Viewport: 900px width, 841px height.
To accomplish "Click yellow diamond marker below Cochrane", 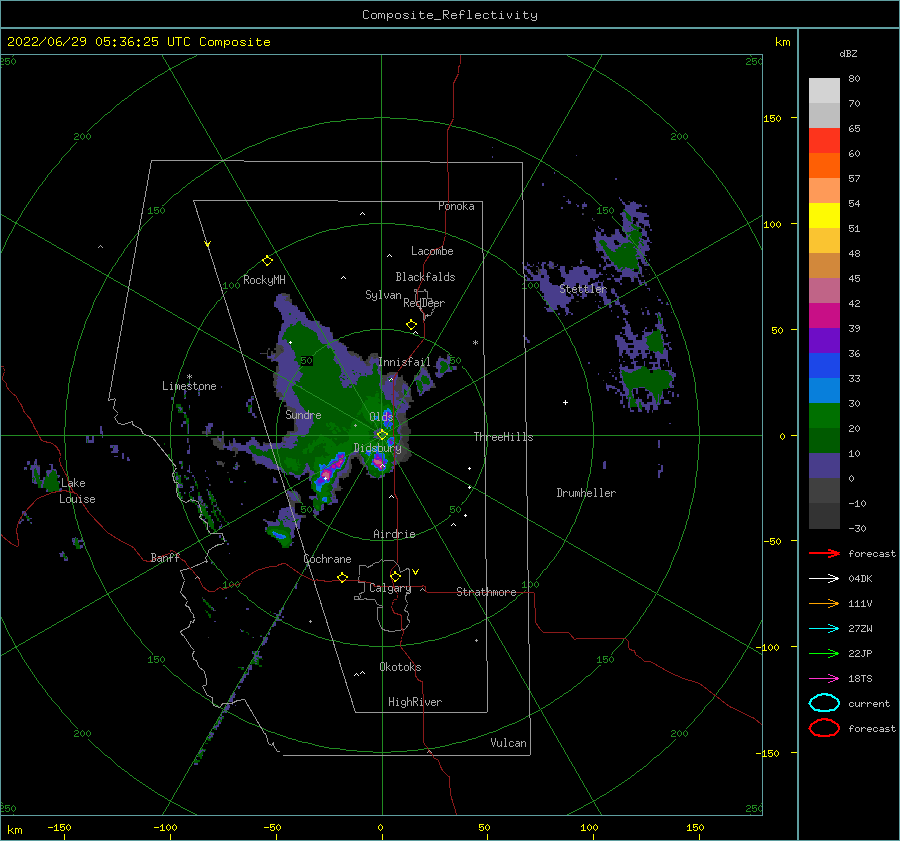I will click(343, 577).
